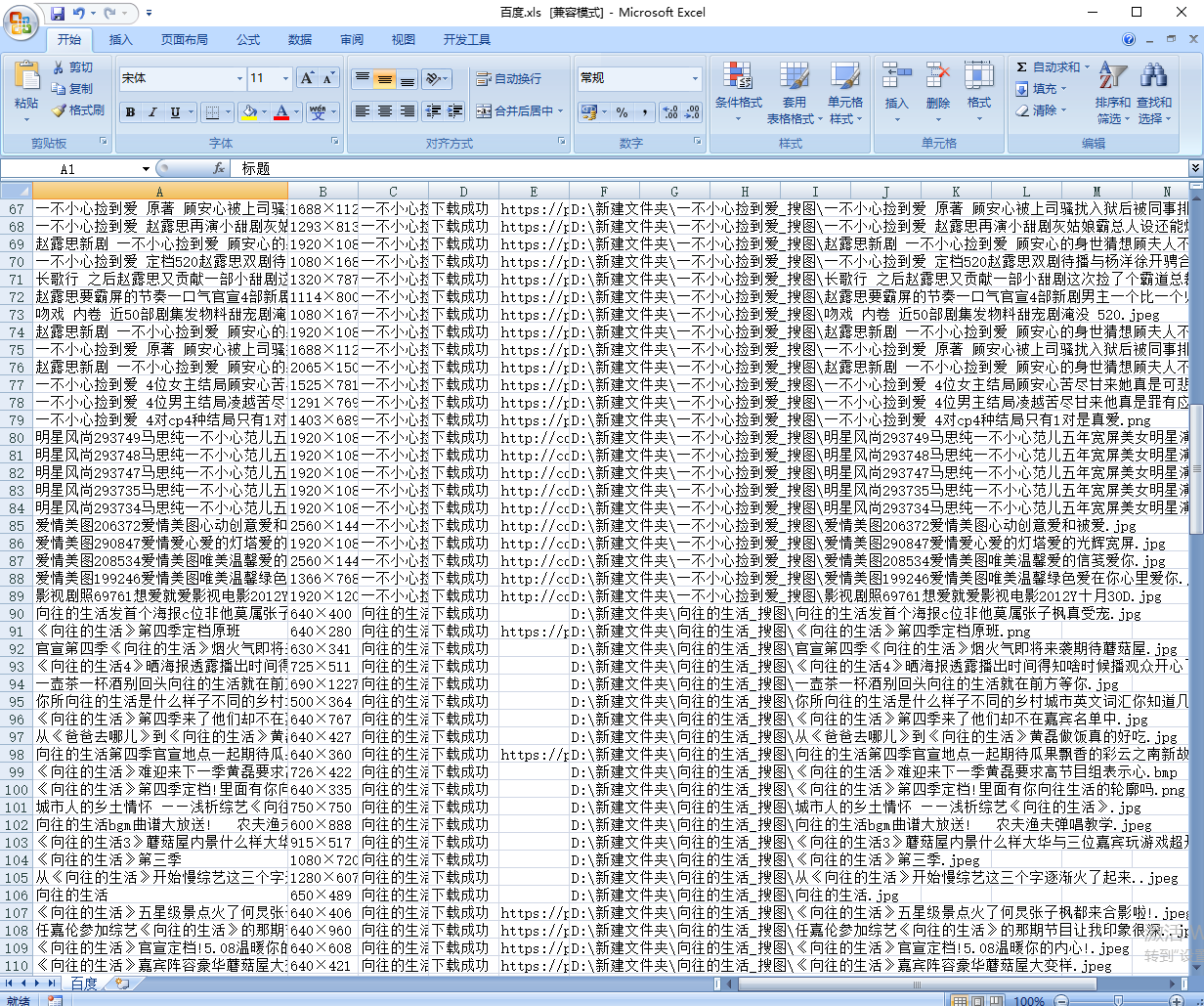Open fill color dropdown arrow

click(x=264, y=112)
